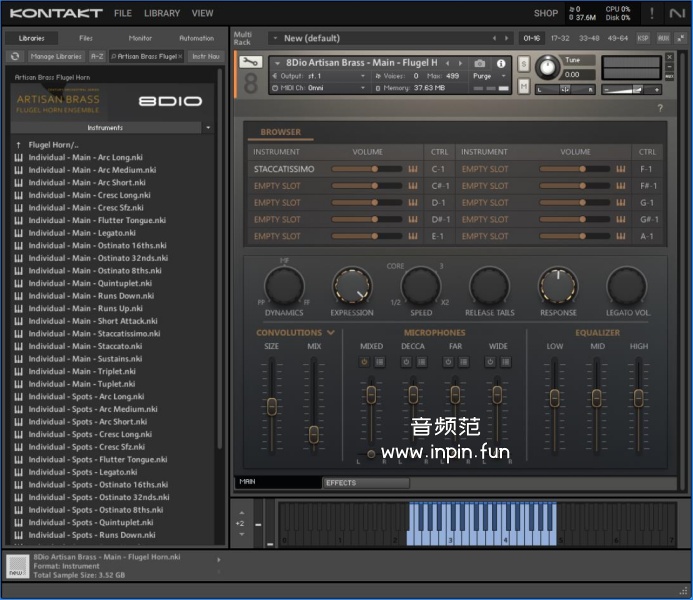Open the LIBRARY menu
Viewport: 693px width, 600px height.
click(161, 13)
